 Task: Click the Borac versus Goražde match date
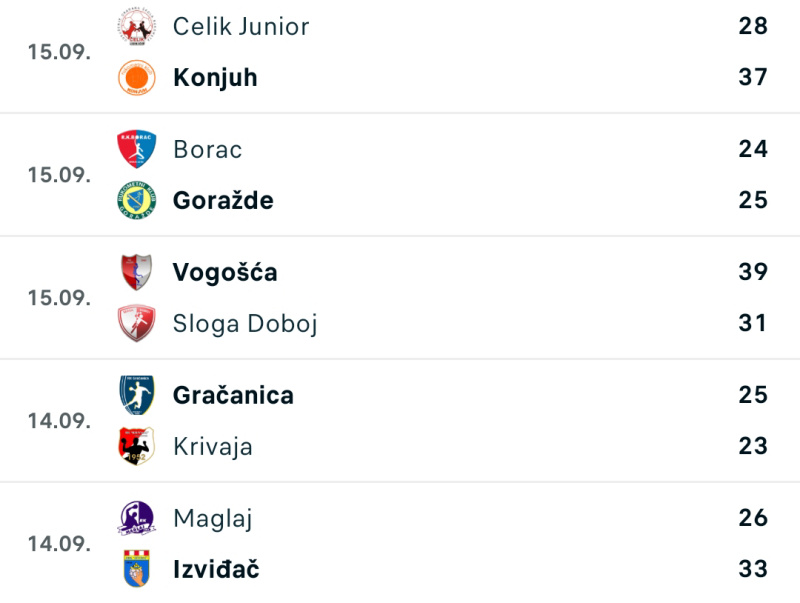click(59, 175)
